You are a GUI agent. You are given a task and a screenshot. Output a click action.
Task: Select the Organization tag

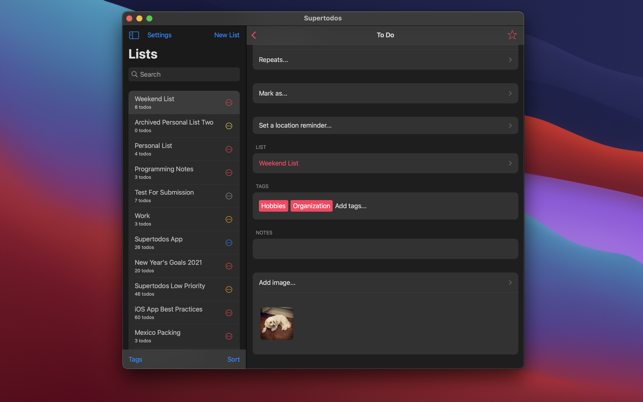coord(311,206)
